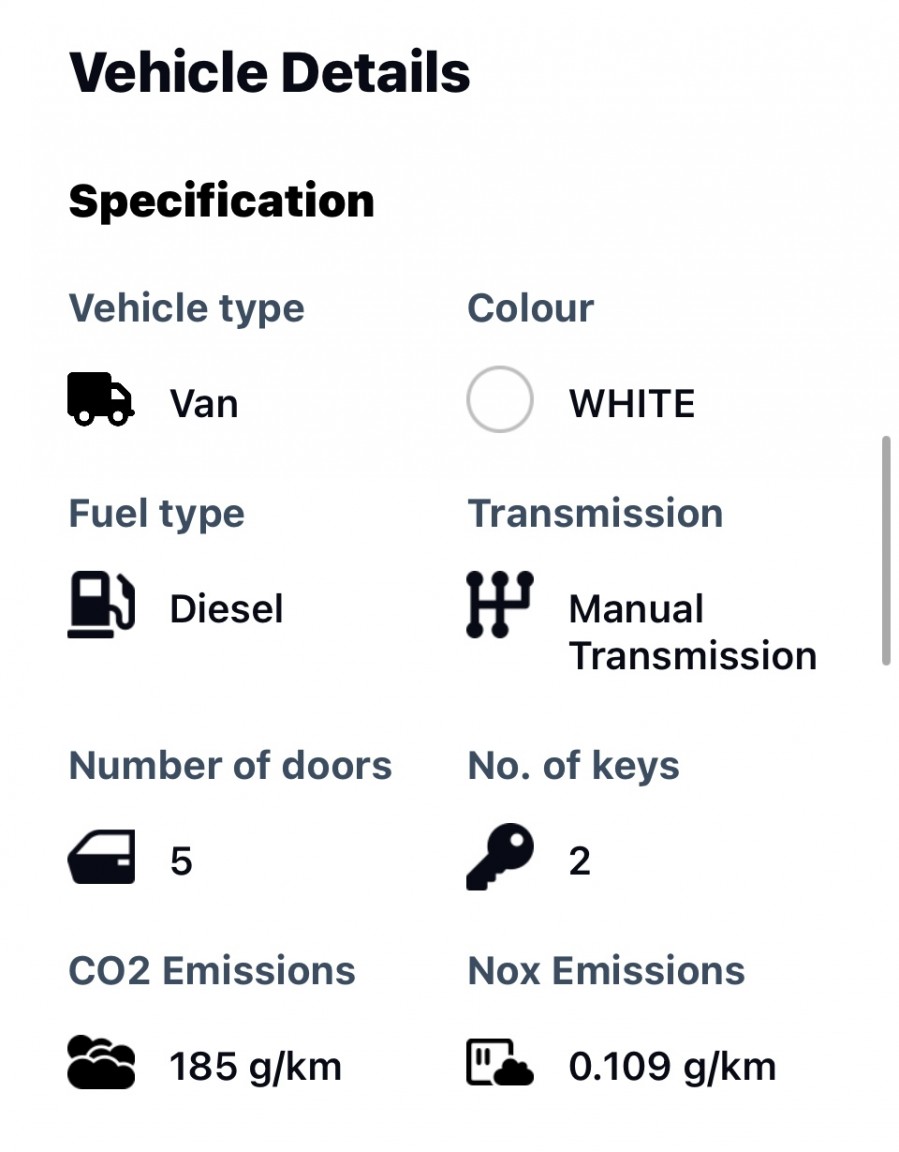Select the car door icon
The image size is (899, 1152).
pyautogui.click(x=100, y=857)
